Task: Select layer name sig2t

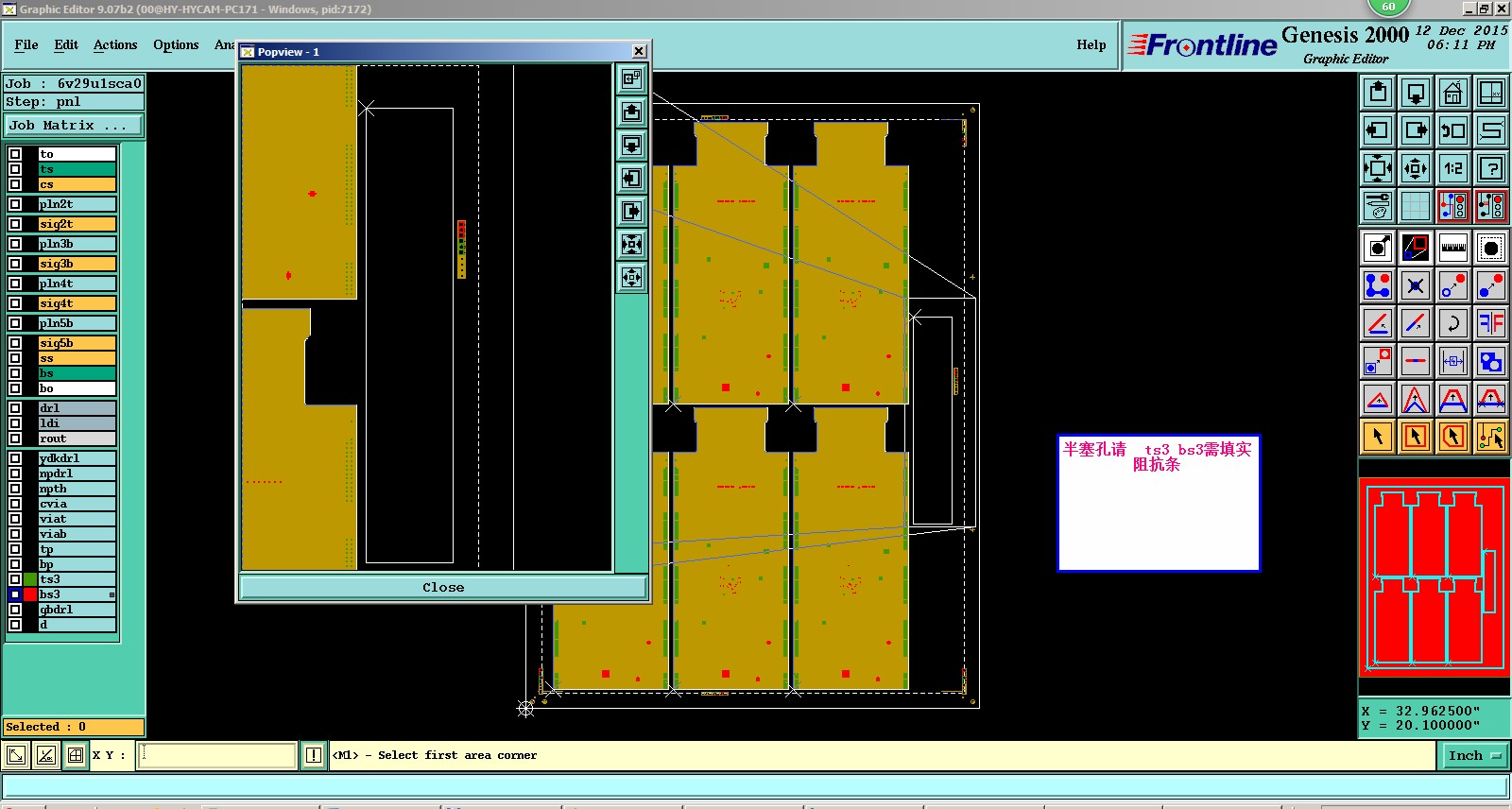Action: [77, 224]
